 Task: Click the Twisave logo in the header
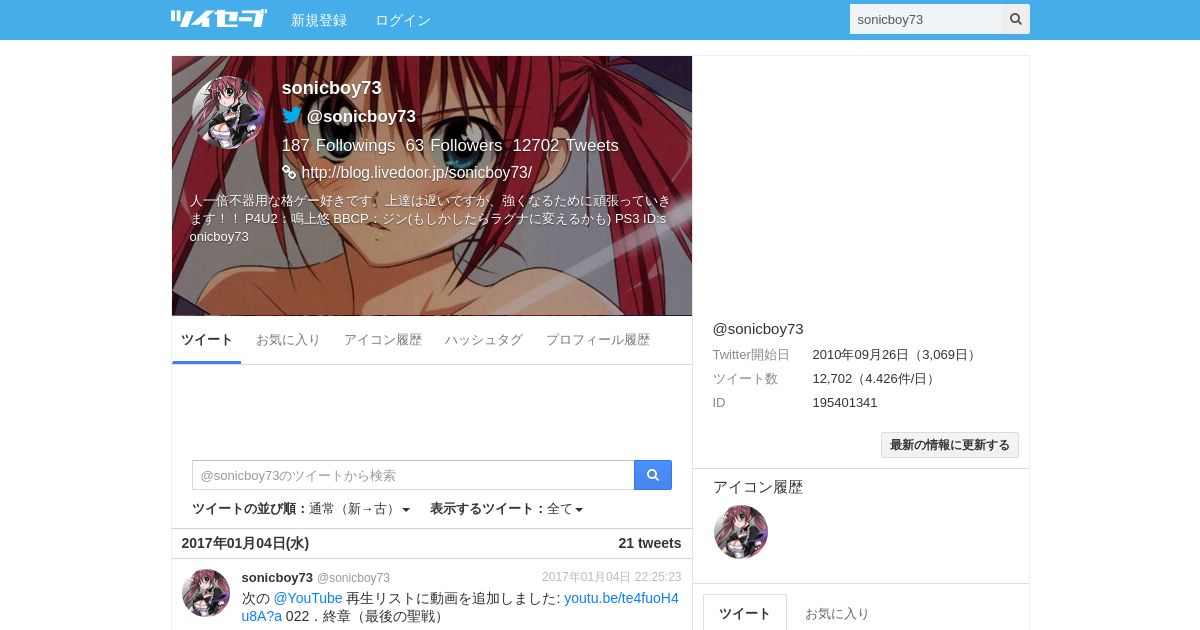click(218, 19)
